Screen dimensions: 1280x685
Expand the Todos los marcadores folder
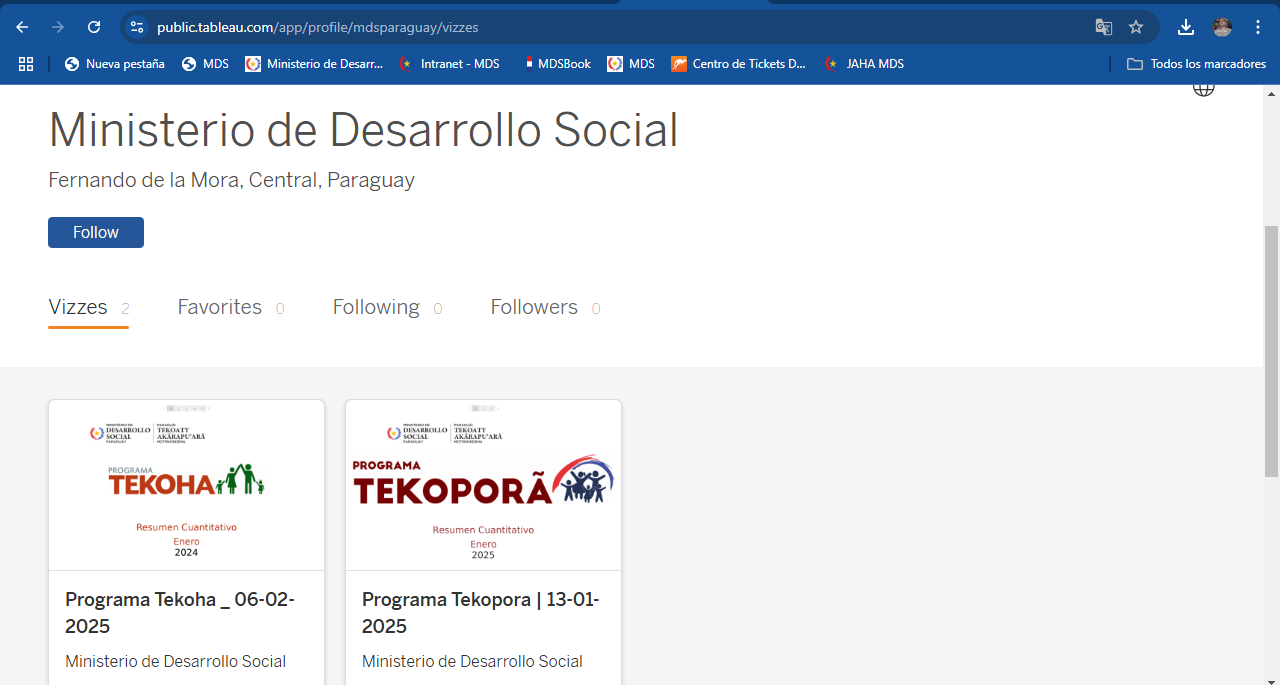tap(1196, 63)
